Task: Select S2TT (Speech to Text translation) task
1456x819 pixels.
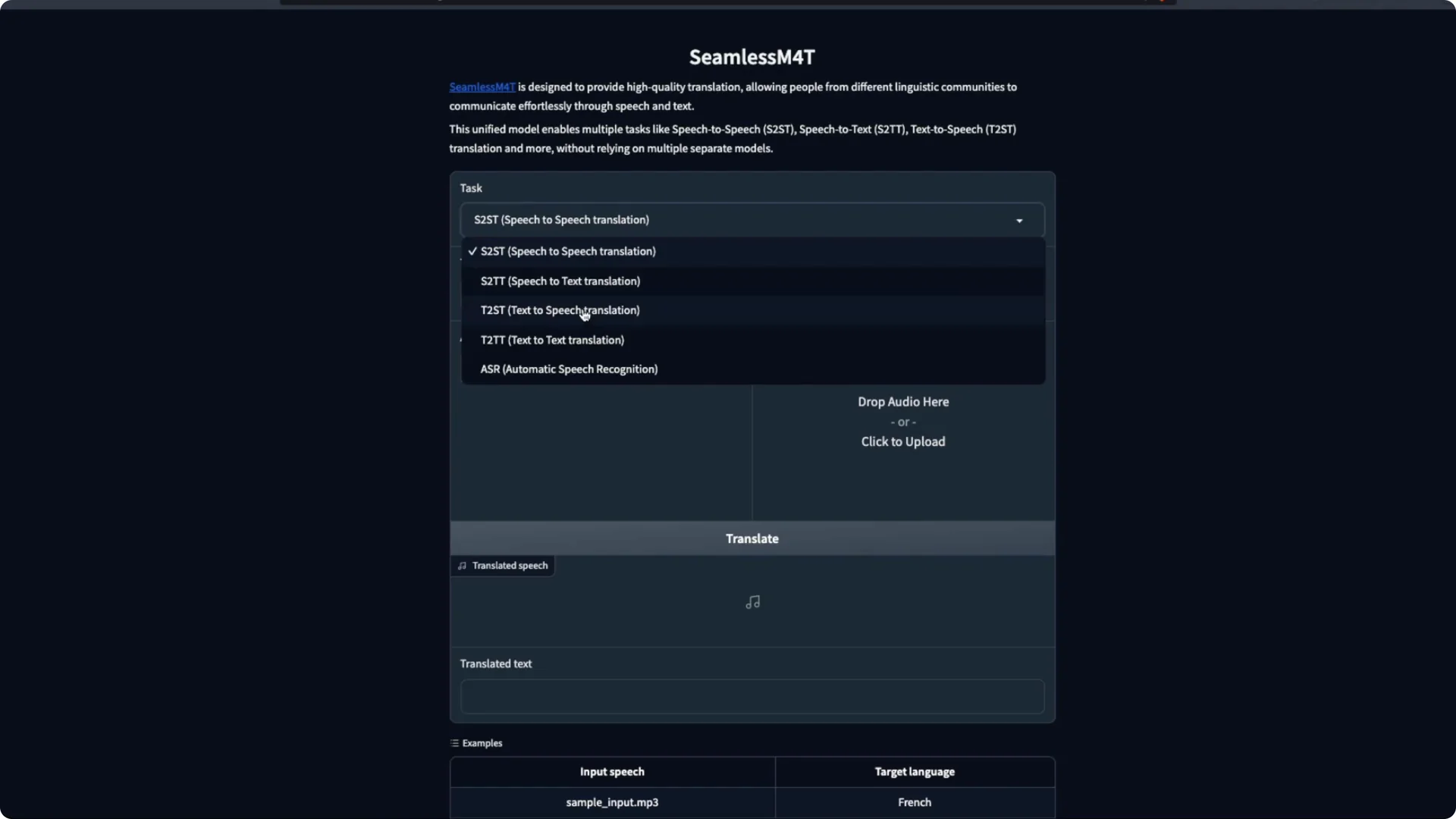Action: point(560,281)
